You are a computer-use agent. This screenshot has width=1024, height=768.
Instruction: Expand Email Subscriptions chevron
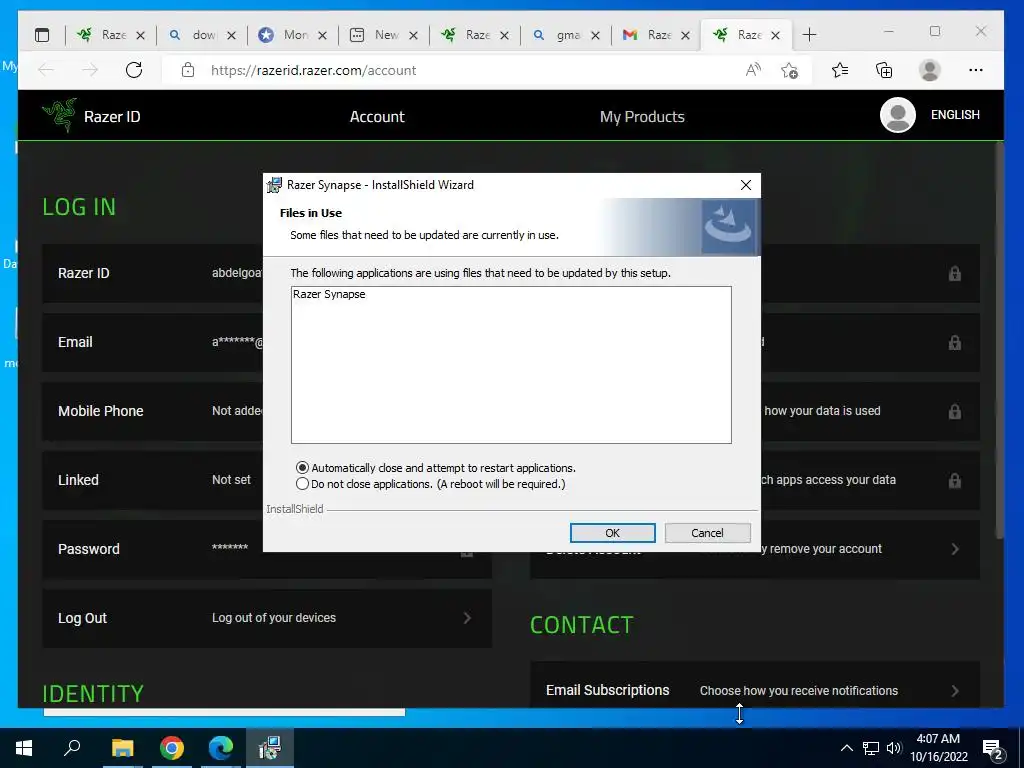[x=955, y=690]
